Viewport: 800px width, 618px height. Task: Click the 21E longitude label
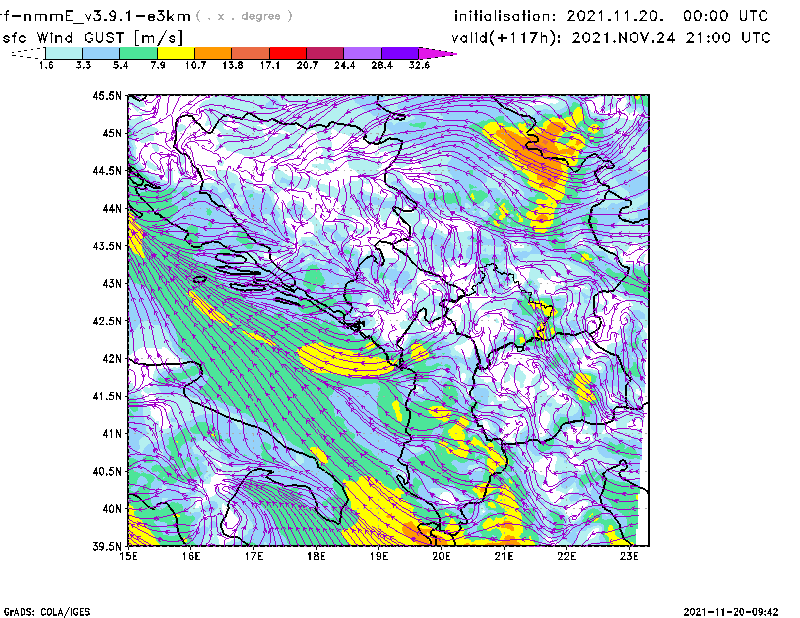pos(504,556)
